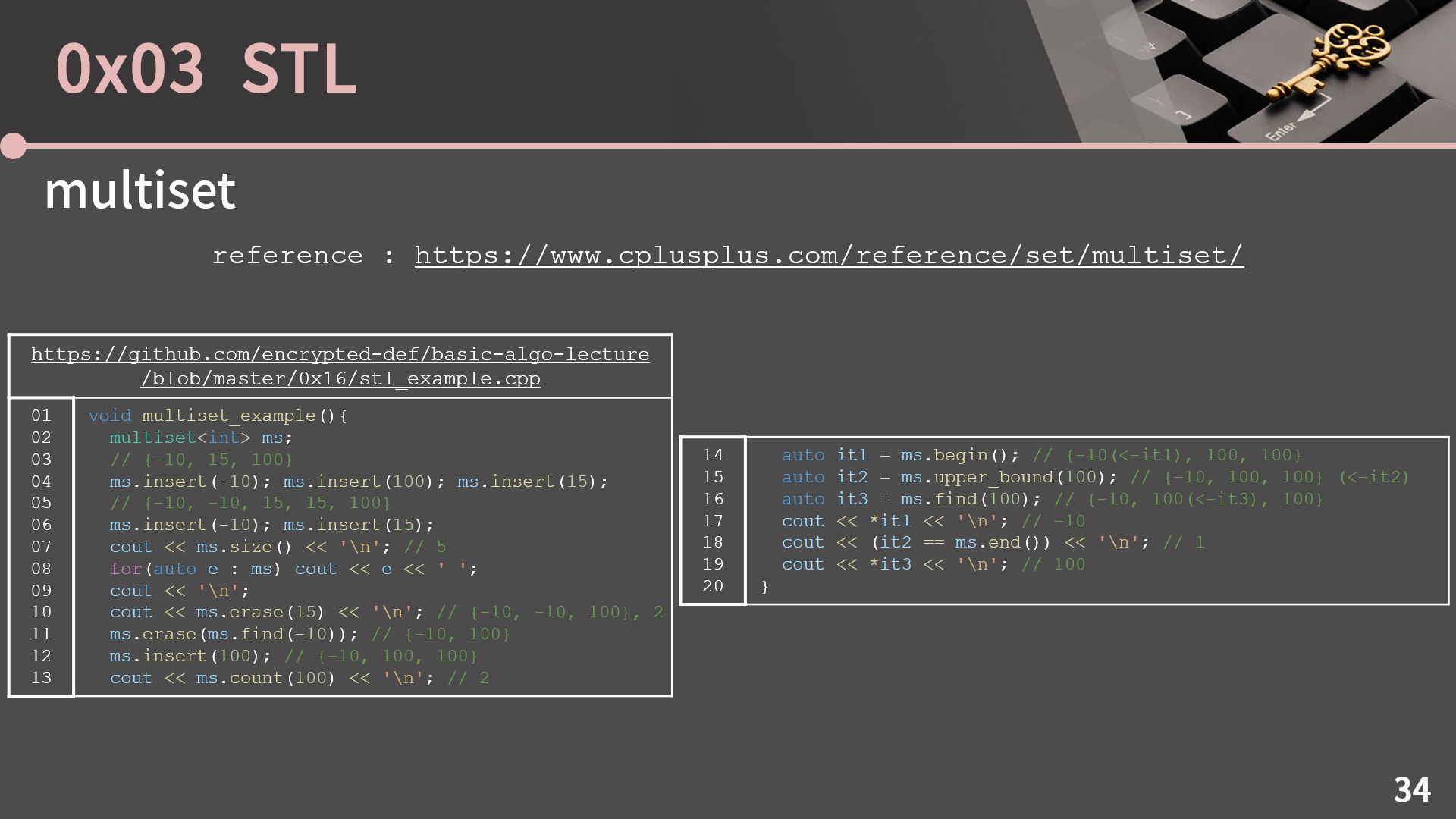Click the 0x03 STL title

point(206,68)
